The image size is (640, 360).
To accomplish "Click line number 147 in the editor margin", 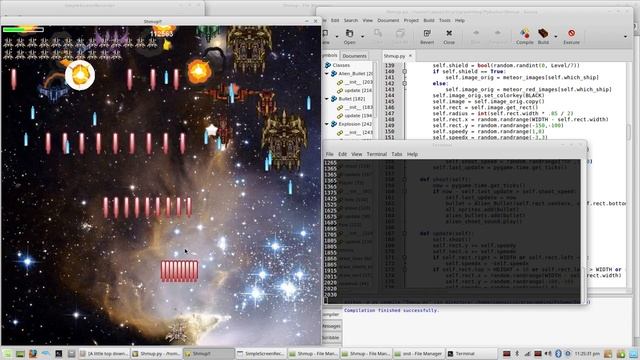I will point(390,113).
